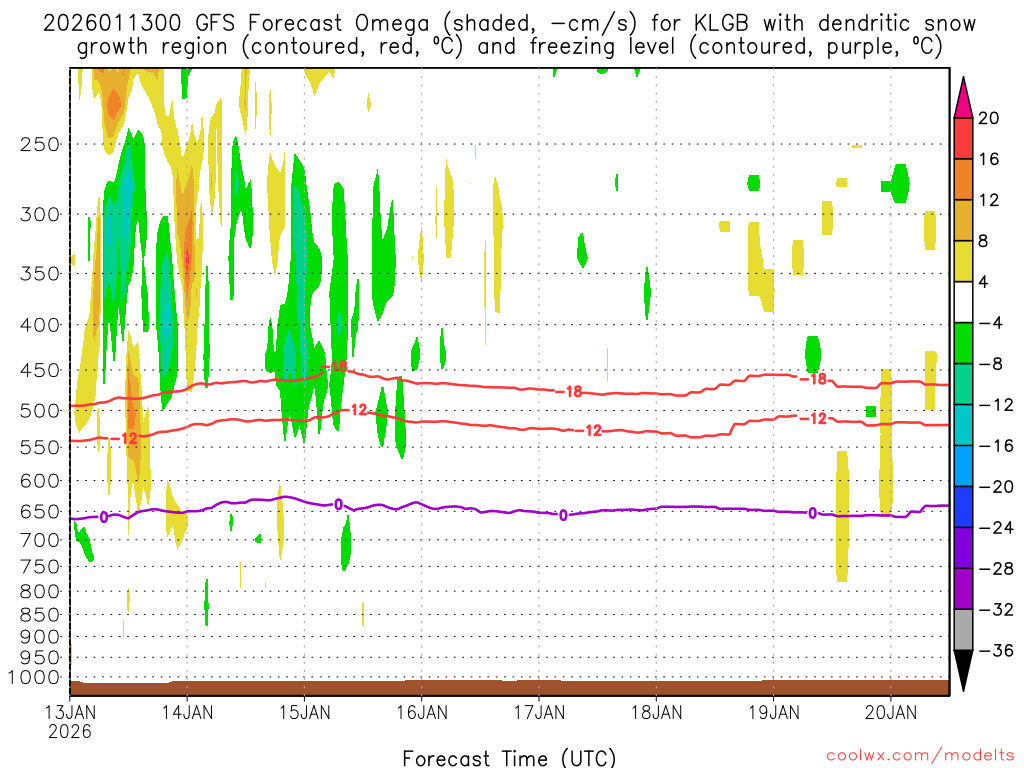Viewport: 1024px width, 768px height.
Task: Click the 20JAN date label
Action: point(891,712)
